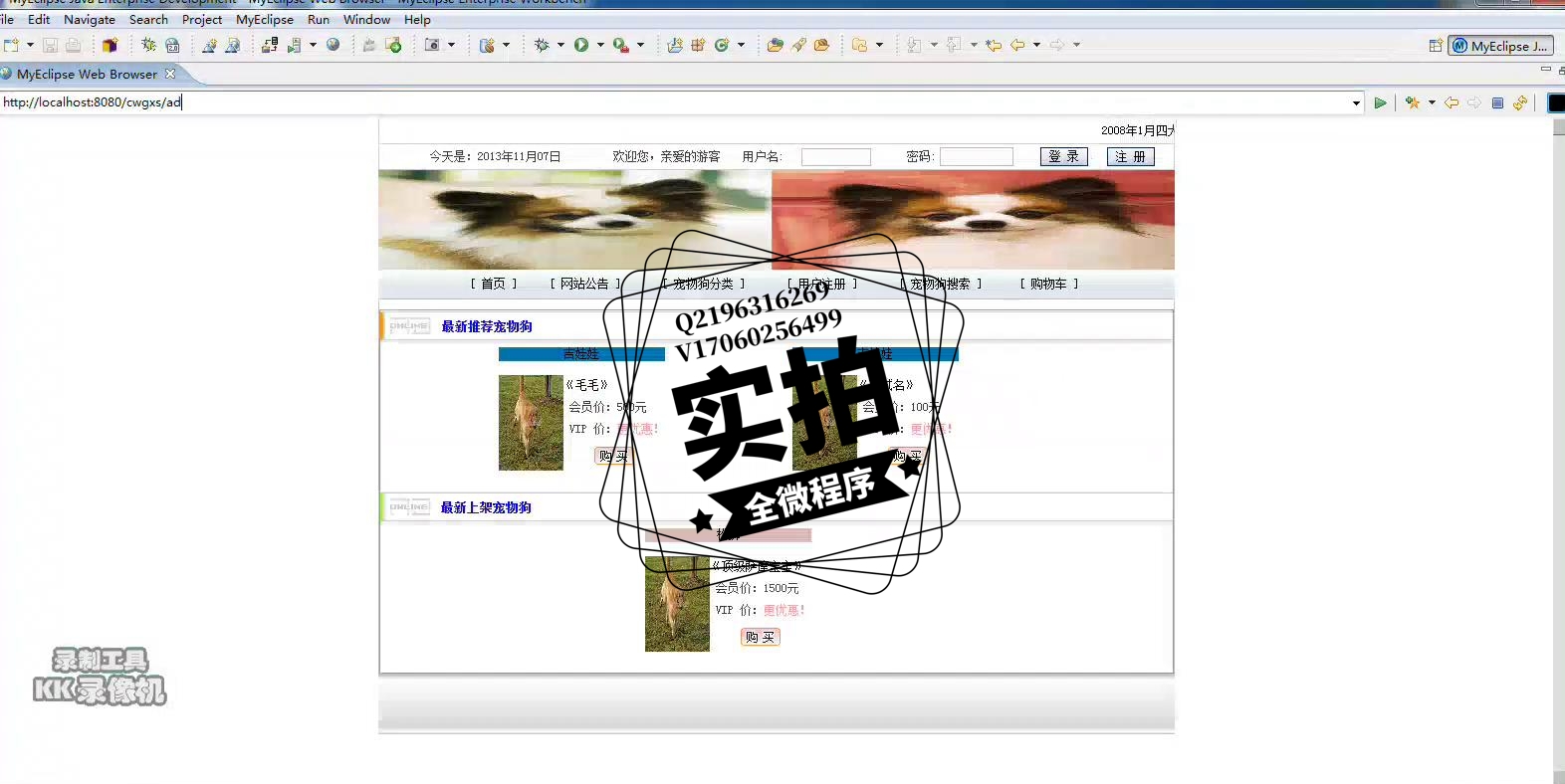
Task: Open the MyEclipse Web Browser globe icon in toolbar
Action: click(333, 45)
